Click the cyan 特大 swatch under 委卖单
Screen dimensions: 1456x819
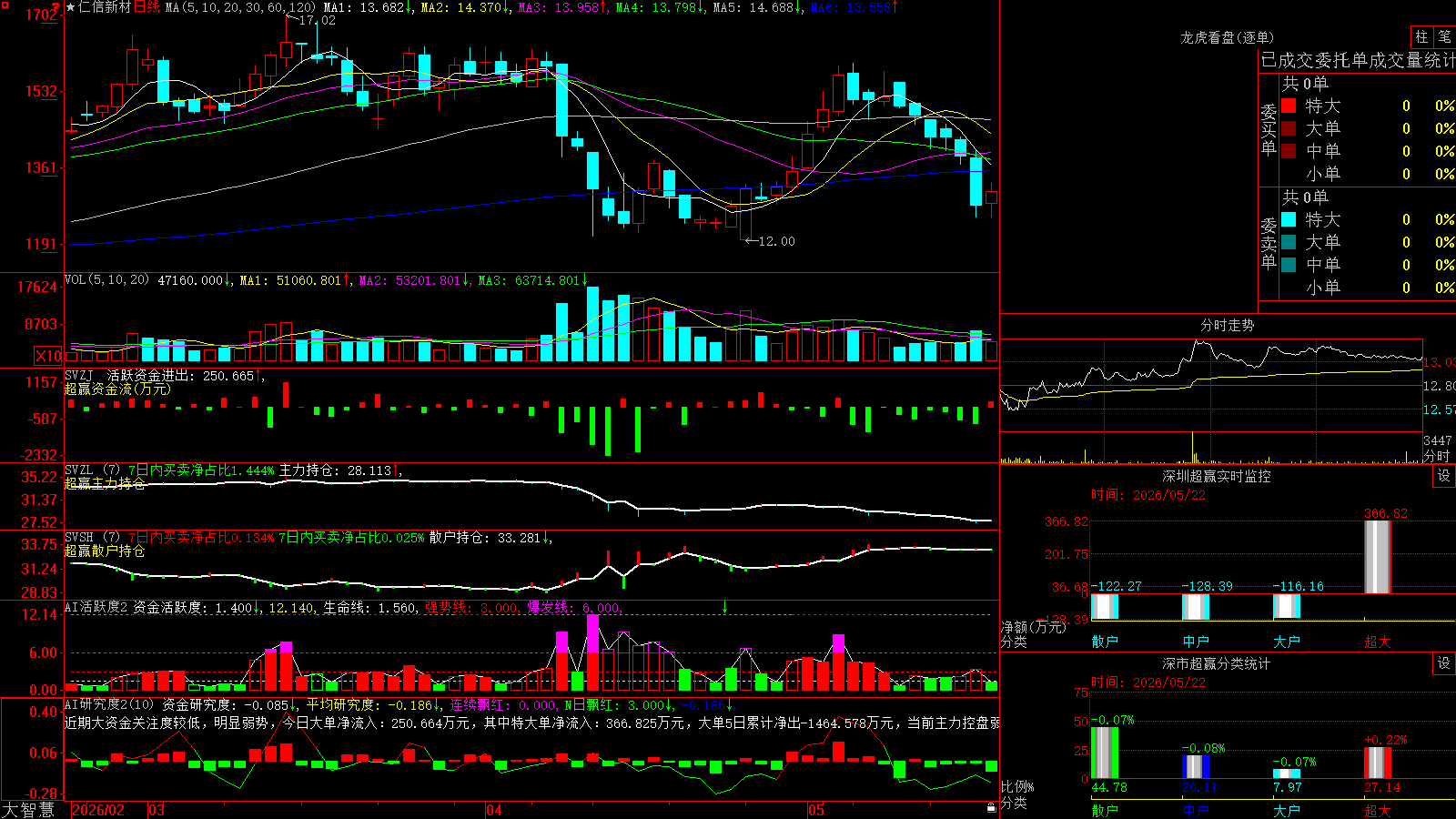click(x=1289, y=219)
